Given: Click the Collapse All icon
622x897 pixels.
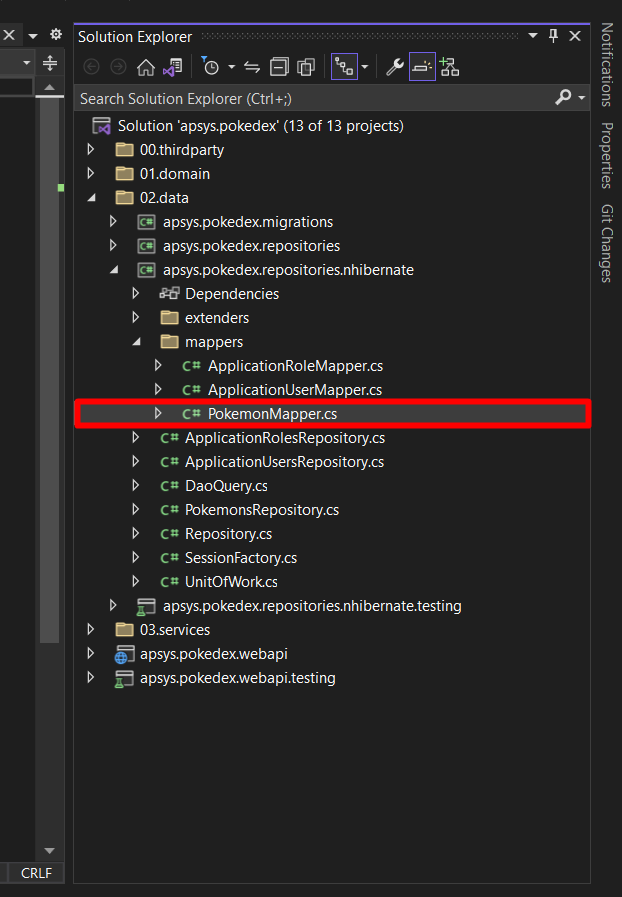Looking at the screenshot, I should (x=279, y=67).
